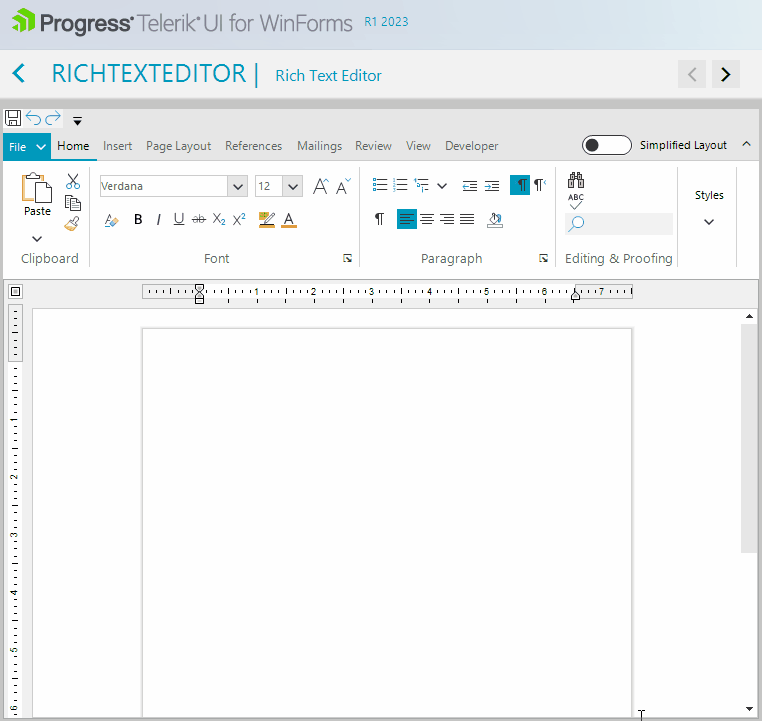762x721 pixels.
Task: Toggle left-to-right text direction
Action: click(520, 185)
